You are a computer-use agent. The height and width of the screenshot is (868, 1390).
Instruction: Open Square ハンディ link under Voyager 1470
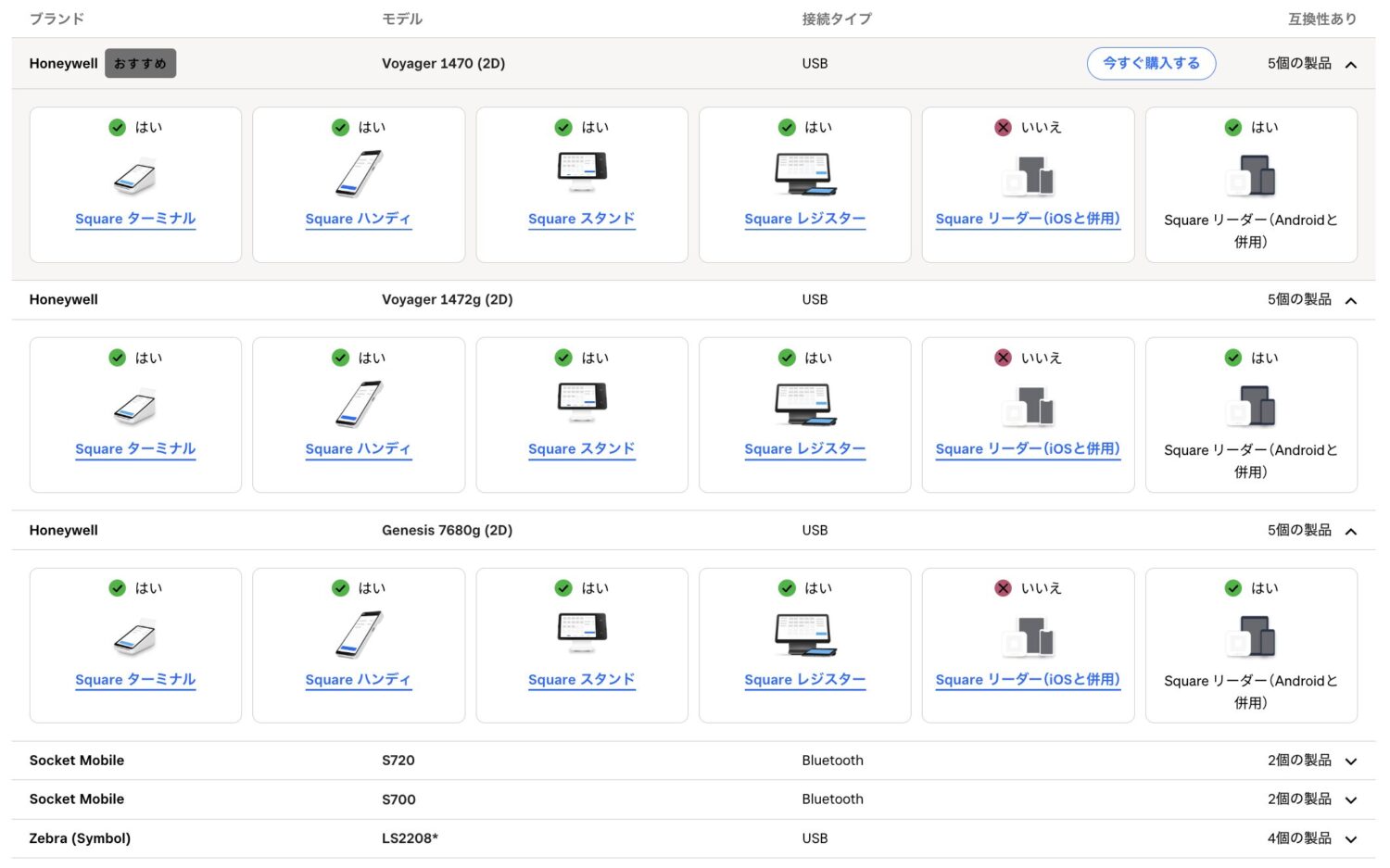pos(359,220)
